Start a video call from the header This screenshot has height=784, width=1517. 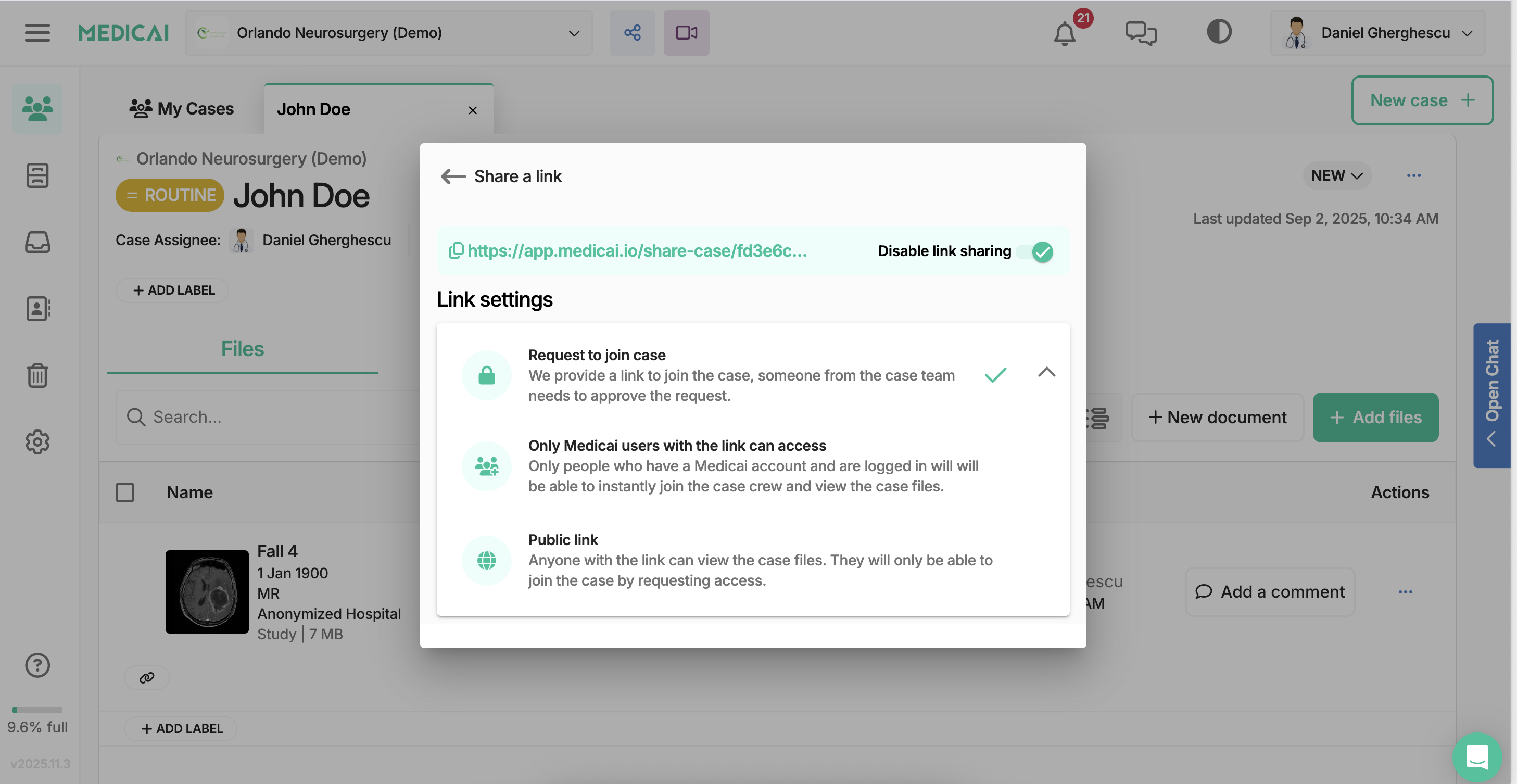pos(686,33)
